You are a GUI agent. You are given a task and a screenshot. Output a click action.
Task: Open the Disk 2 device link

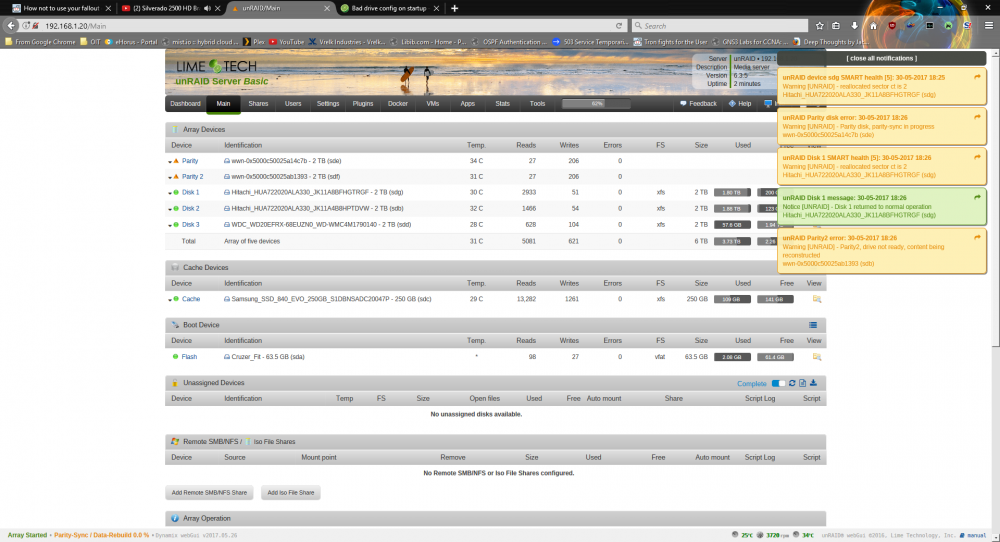(191, 208)
